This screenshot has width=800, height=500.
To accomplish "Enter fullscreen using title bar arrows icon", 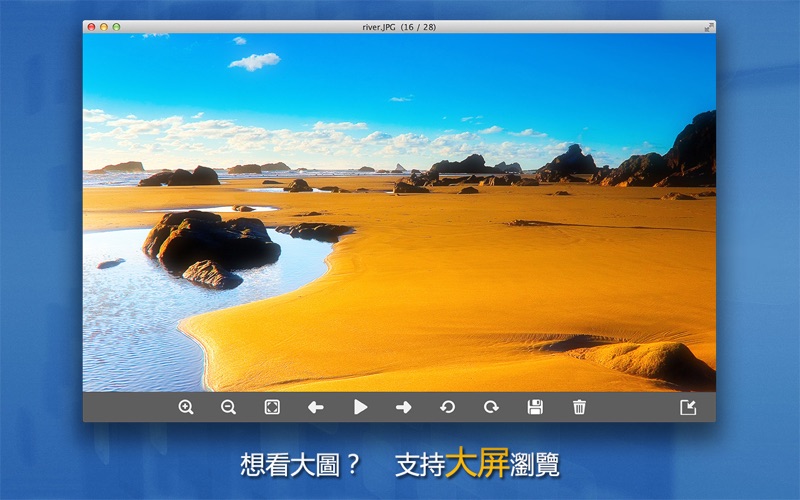I will (709, 27).
